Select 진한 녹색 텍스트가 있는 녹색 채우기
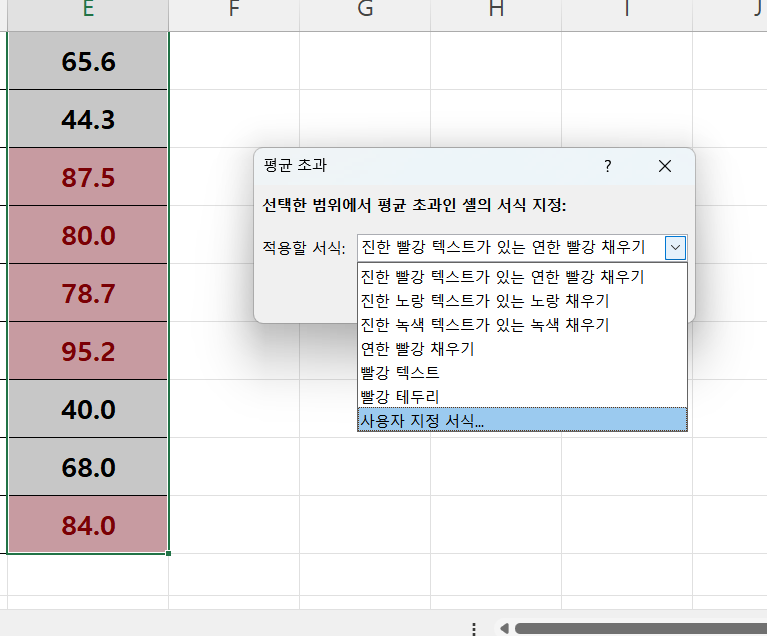The image size is (767, 636). [522, 324]
